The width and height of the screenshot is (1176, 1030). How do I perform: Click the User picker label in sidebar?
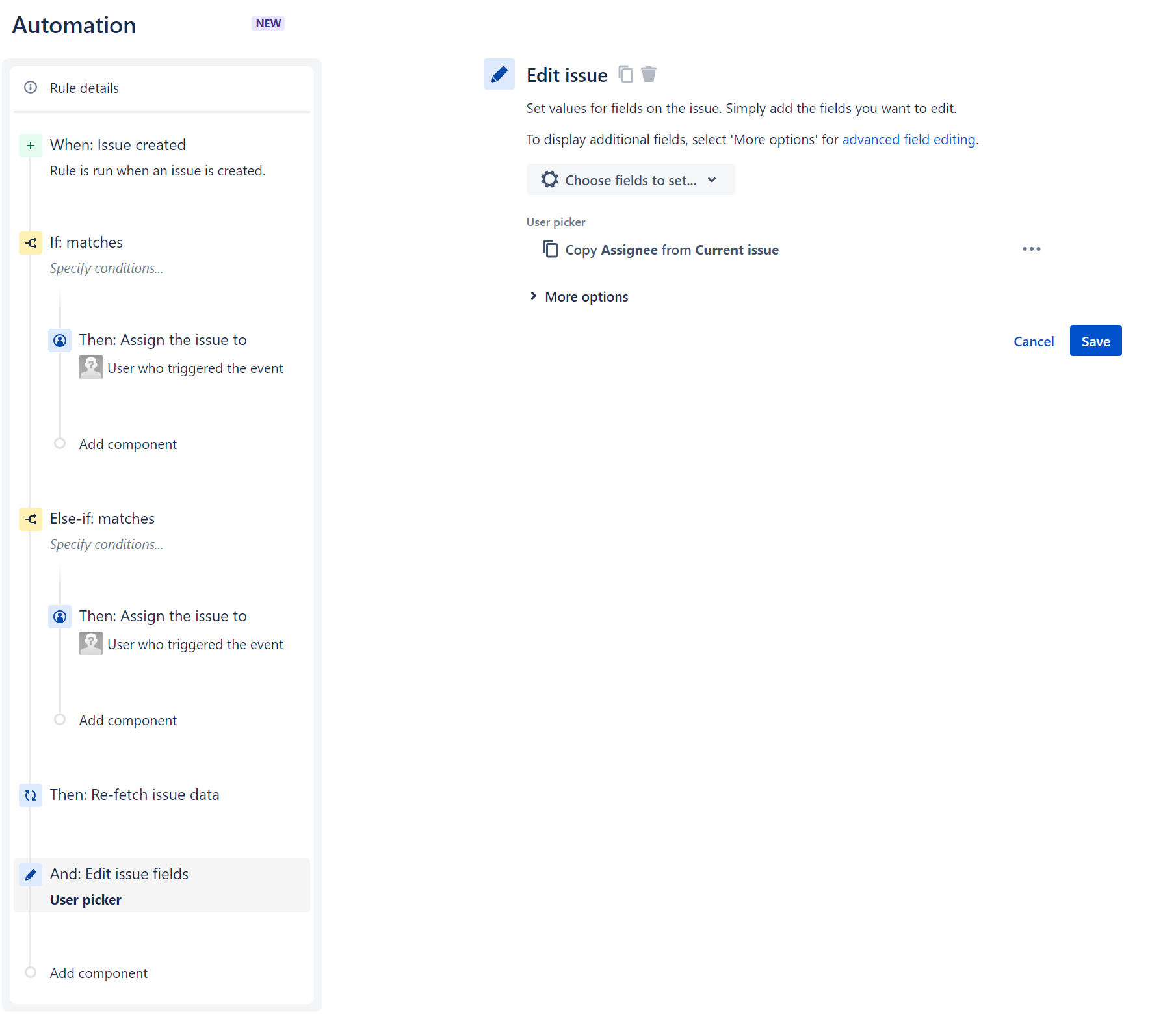pos(86,900)
